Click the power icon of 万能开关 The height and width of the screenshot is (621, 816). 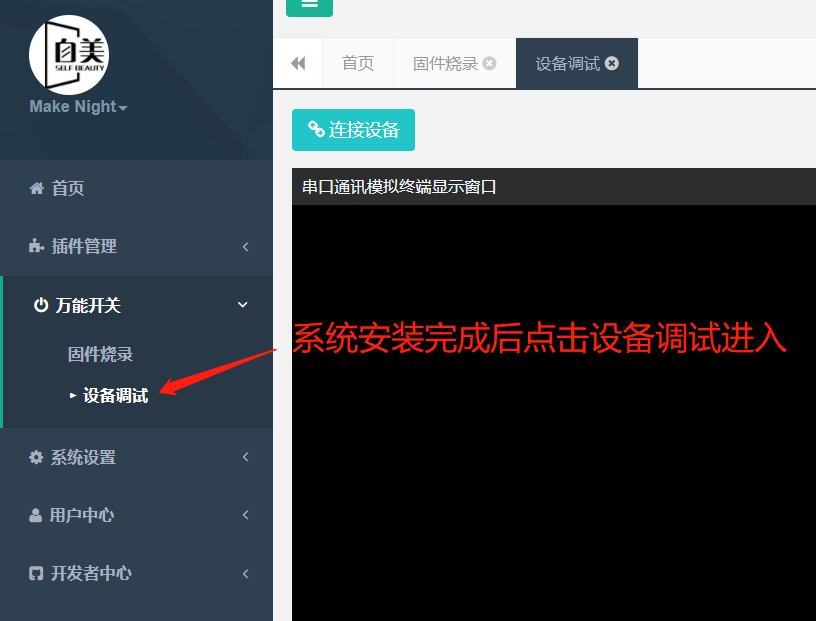pos(41,305)
